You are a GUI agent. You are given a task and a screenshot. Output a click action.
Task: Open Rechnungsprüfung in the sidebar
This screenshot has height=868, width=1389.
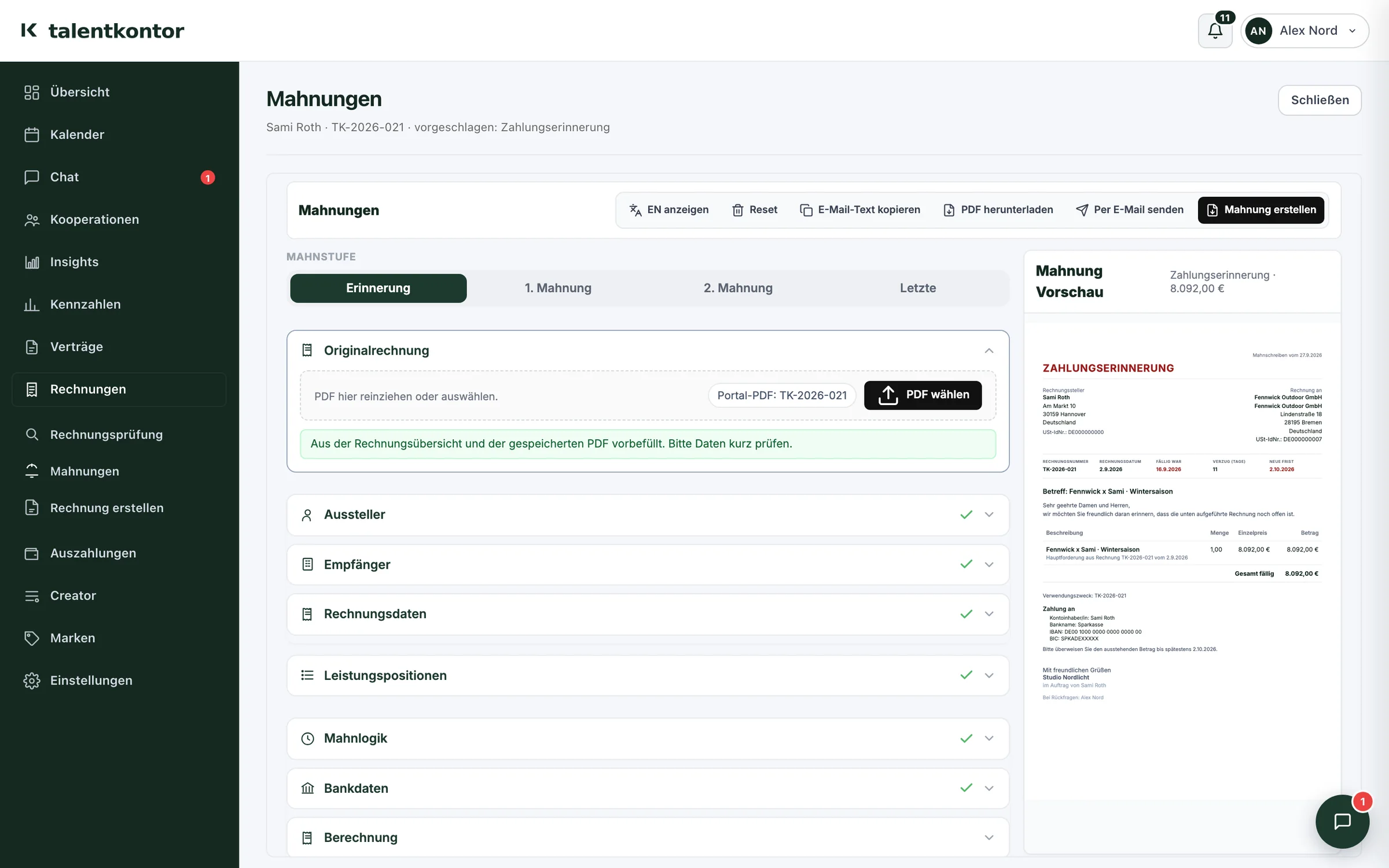119,435
